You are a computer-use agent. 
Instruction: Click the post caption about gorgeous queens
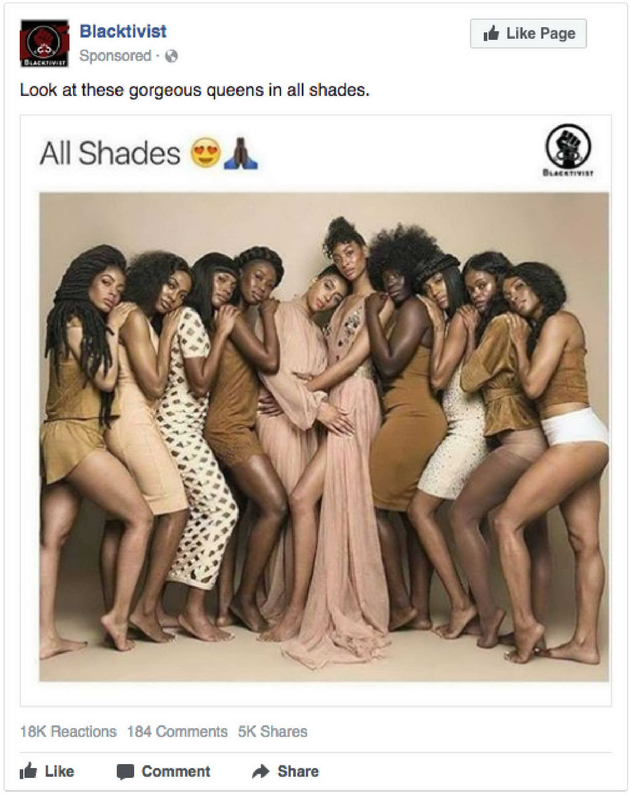[x=194, y=90]
